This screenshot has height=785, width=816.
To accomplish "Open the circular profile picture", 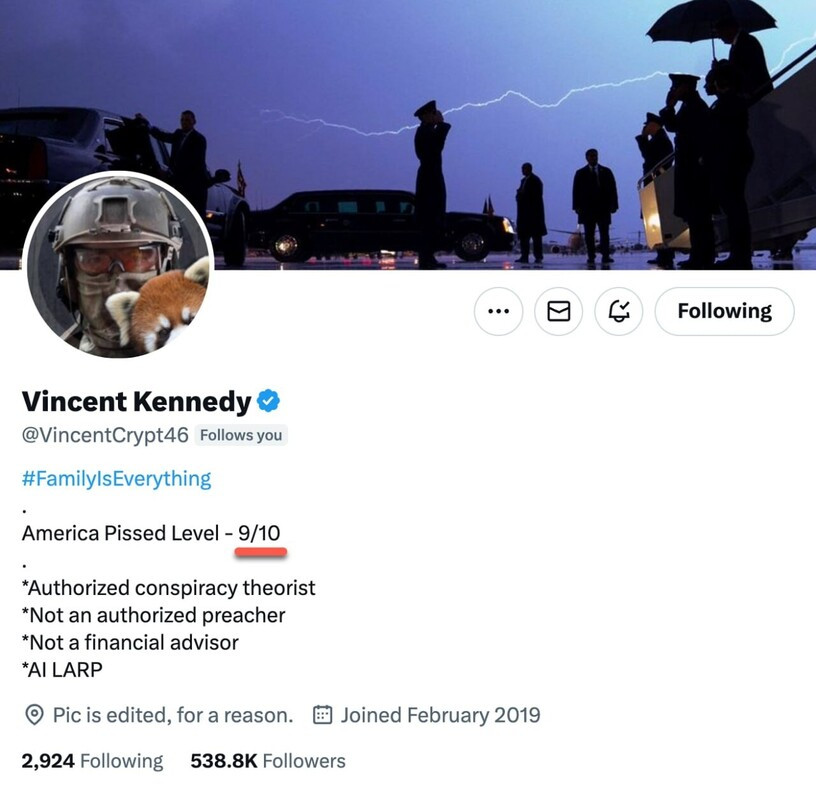I will click(117, 266).
